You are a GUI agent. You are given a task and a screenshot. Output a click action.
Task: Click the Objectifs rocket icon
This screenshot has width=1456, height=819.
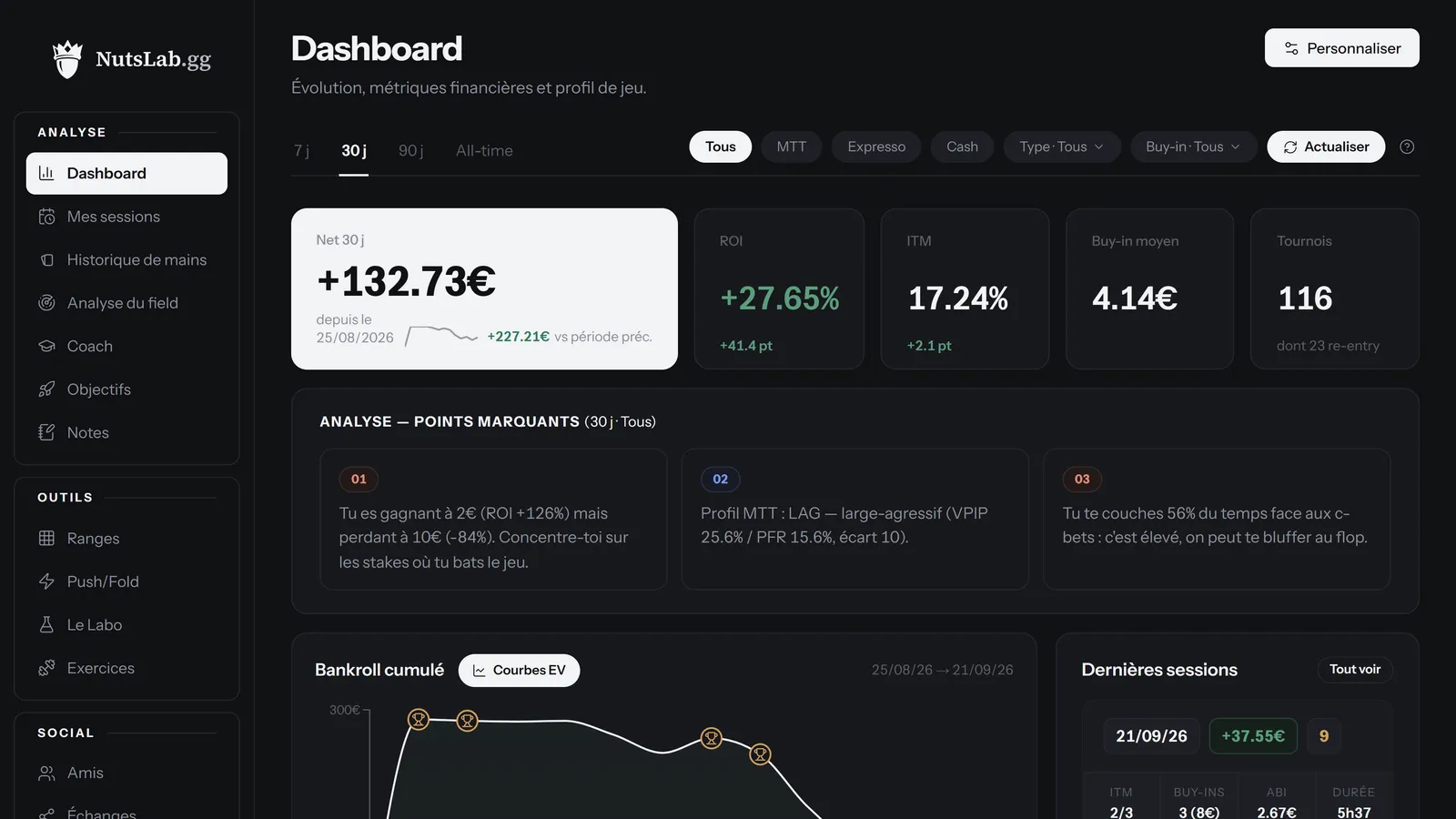point(46,389)
